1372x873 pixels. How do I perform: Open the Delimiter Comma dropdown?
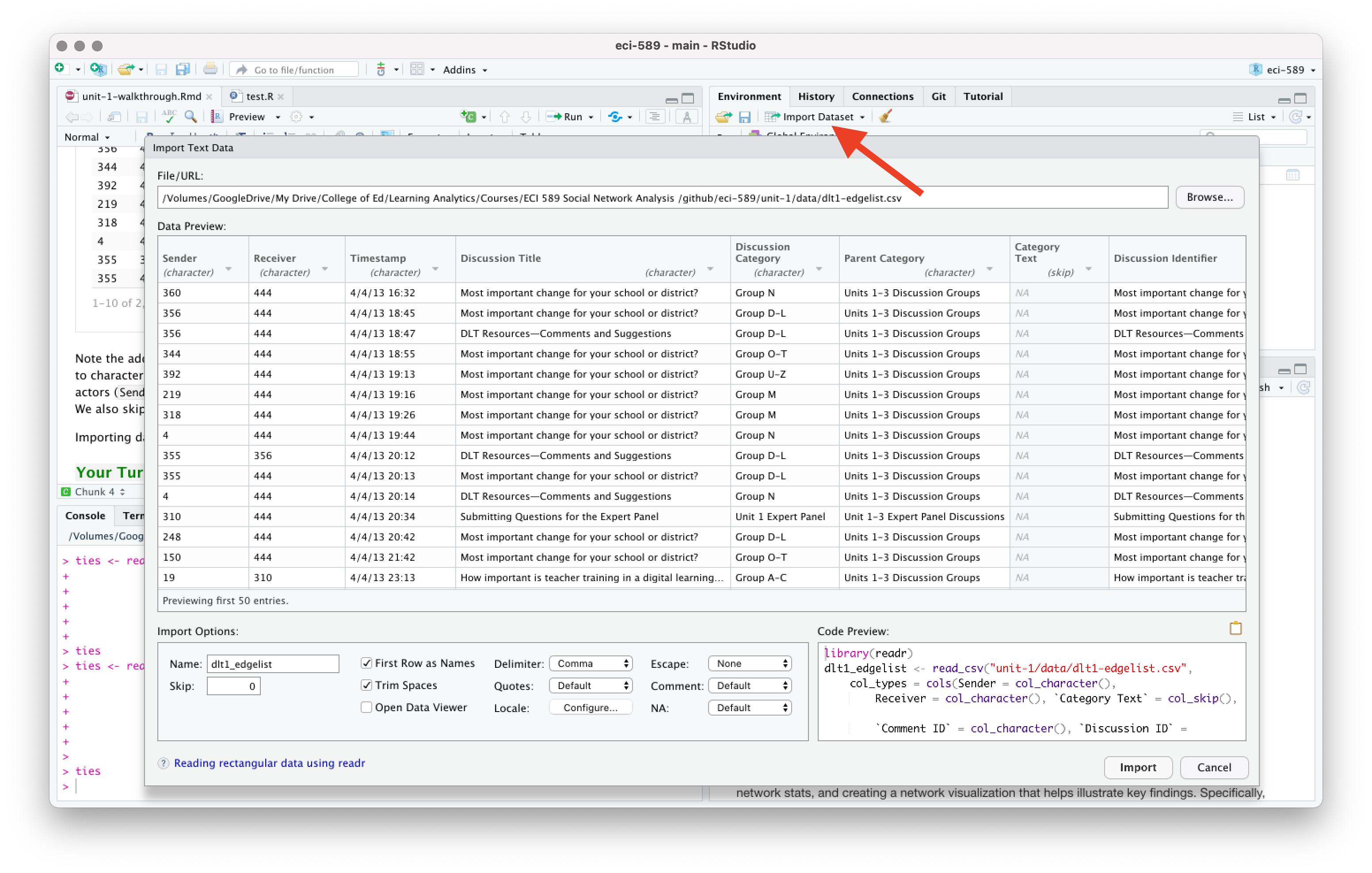coord(591,663)
